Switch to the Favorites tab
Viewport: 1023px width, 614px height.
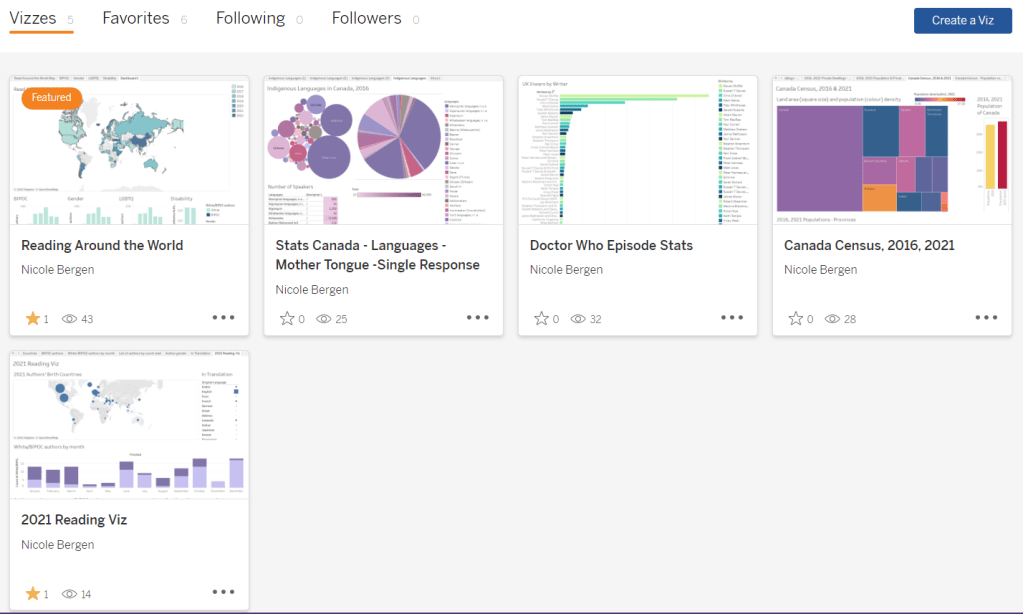(136, 19)
